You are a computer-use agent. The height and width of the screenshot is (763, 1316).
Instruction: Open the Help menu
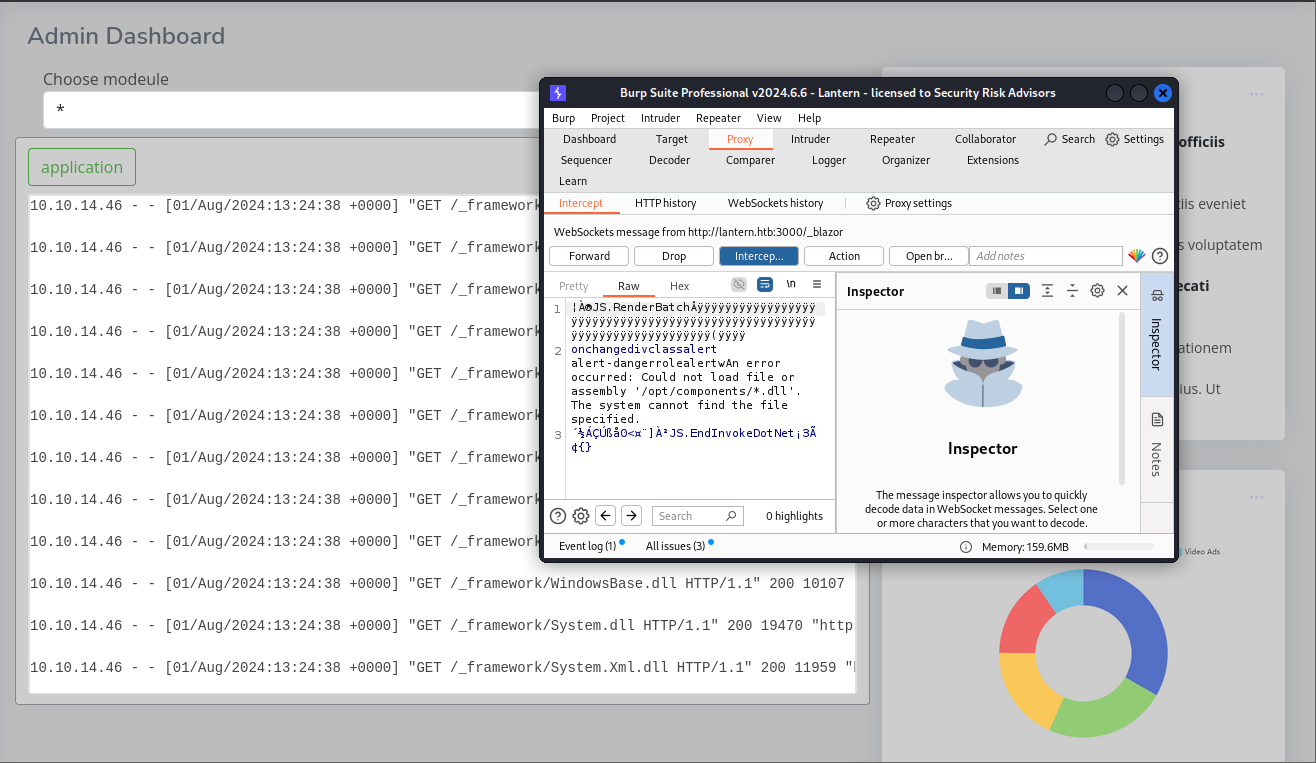(809, 118)
